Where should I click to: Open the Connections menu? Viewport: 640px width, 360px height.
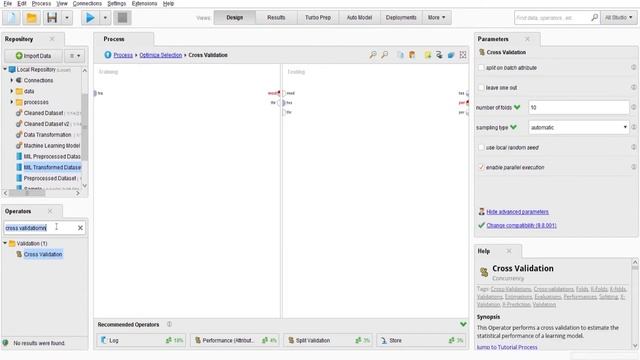pyautogui.click(x=87, y=4)
